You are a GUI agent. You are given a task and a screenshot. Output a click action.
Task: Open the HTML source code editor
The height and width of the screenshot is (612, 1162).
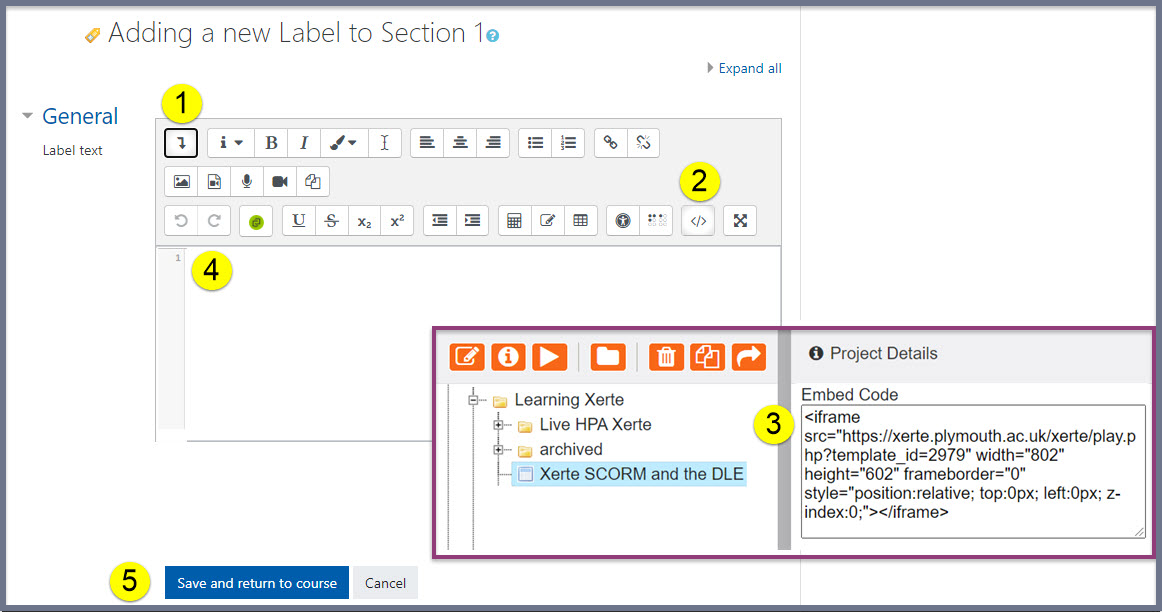698,220
